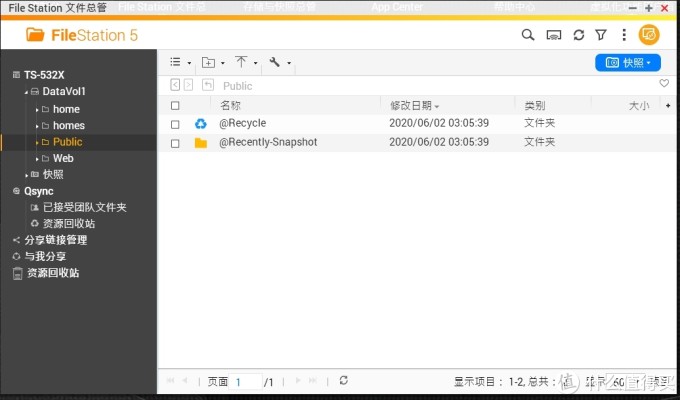Viewport: 680px width, 400px height.
Task: Click the @Recycle folder name
Action: pos(242,123)
